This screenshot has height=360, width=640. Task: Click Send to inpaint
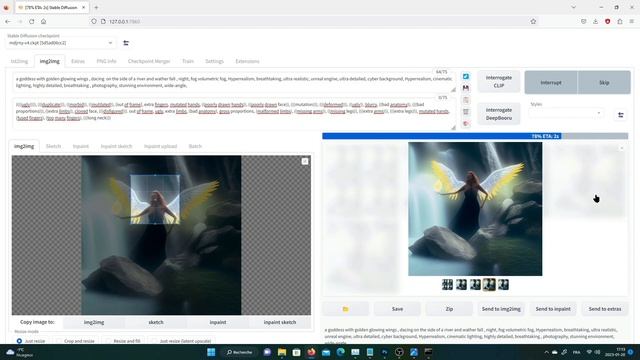pyautogui.click(x=553, y=309)
